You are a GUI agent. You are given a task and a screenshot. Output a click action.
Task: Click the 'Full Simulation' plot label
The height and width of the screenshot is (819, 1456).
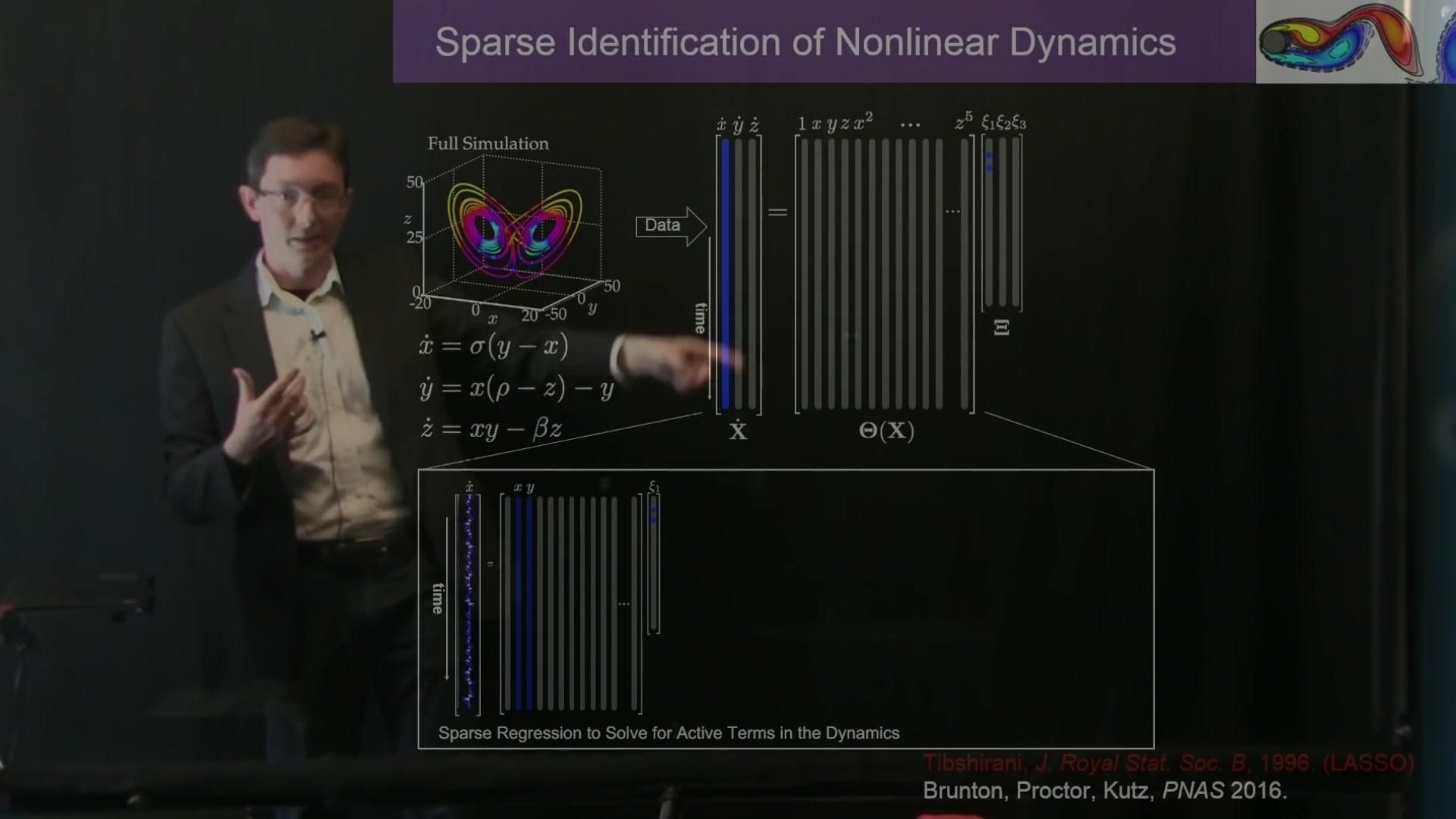488,143
